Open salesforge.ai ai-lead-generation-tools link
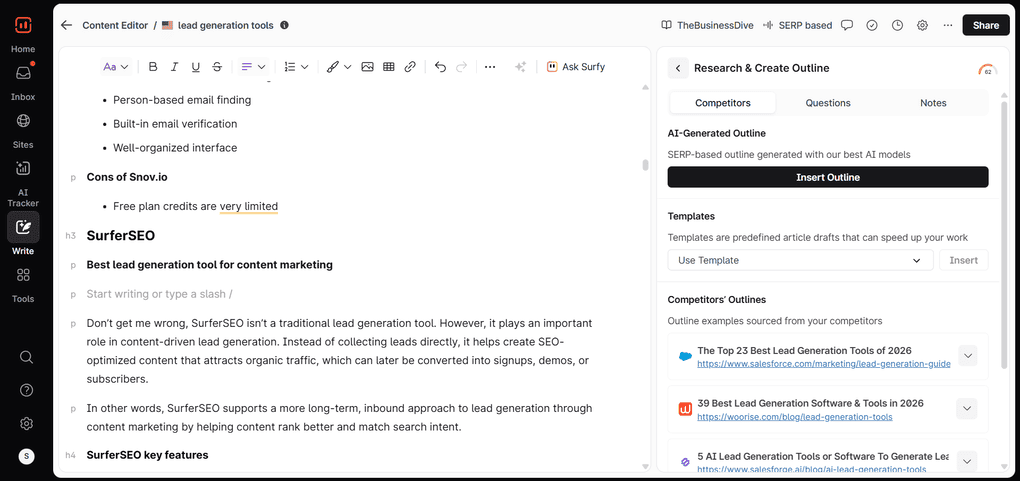The height and width of the screenshot is (481, 1020). [811, 469]
